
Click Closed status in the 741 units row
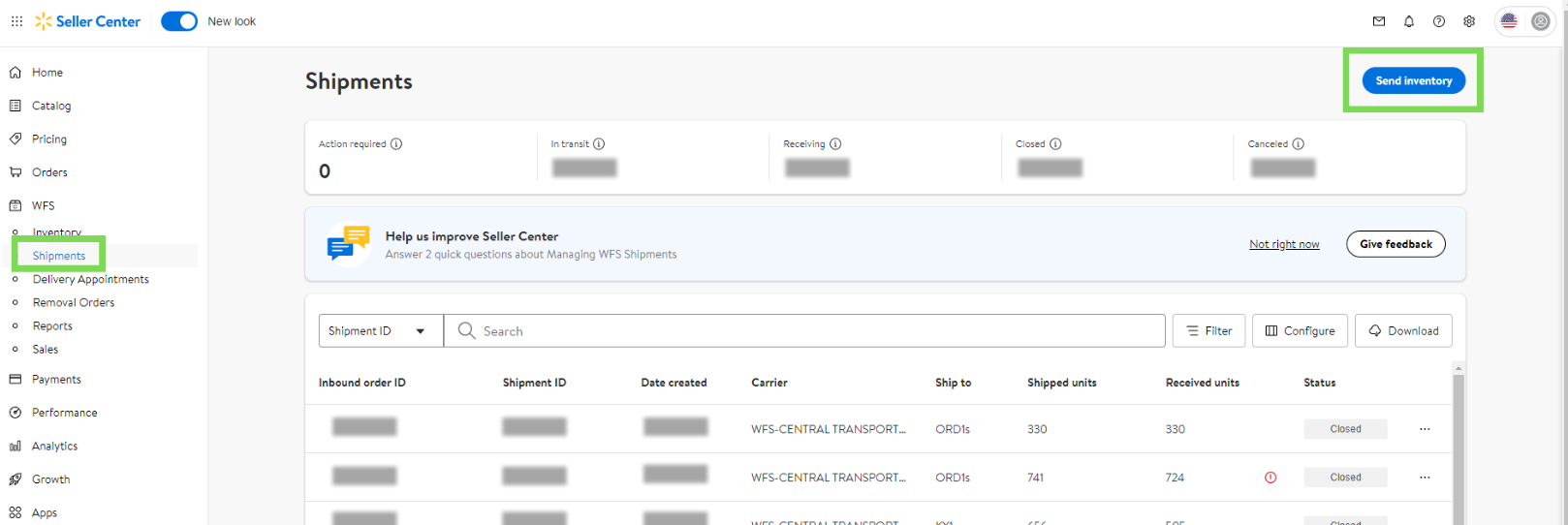click(1345, 478)
